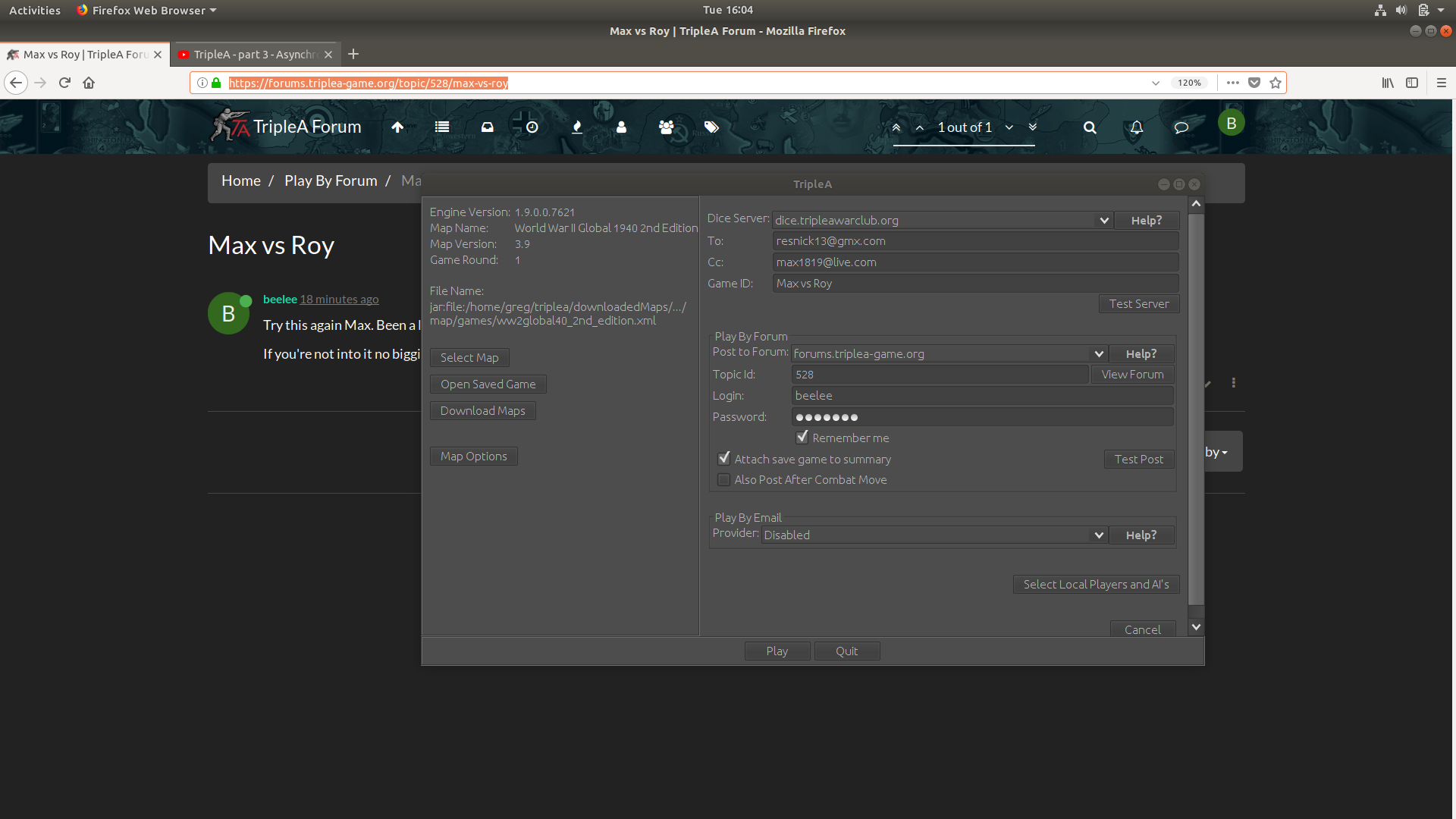Open Firefox Web Browser app menu
Screen dimensions: 1456x819
coord(146,10)
